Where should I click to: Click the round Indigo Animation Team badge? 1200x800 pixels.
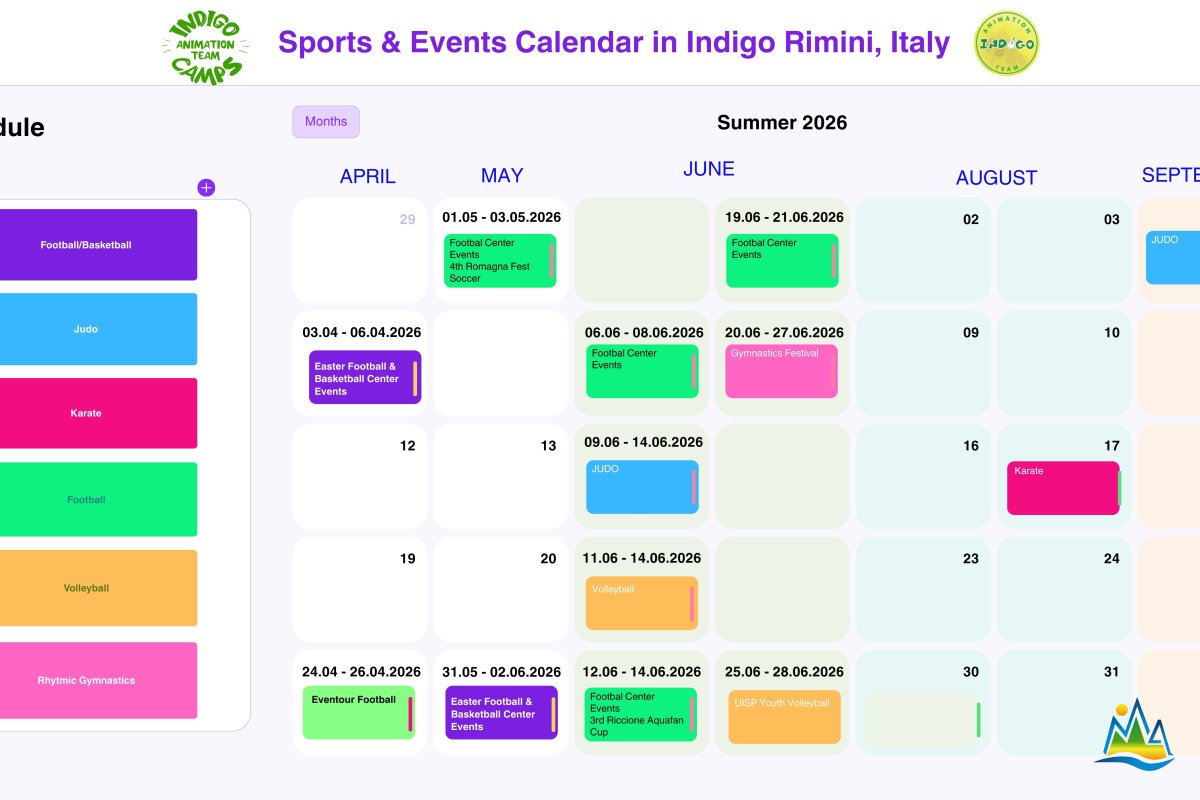point(1006,44)
